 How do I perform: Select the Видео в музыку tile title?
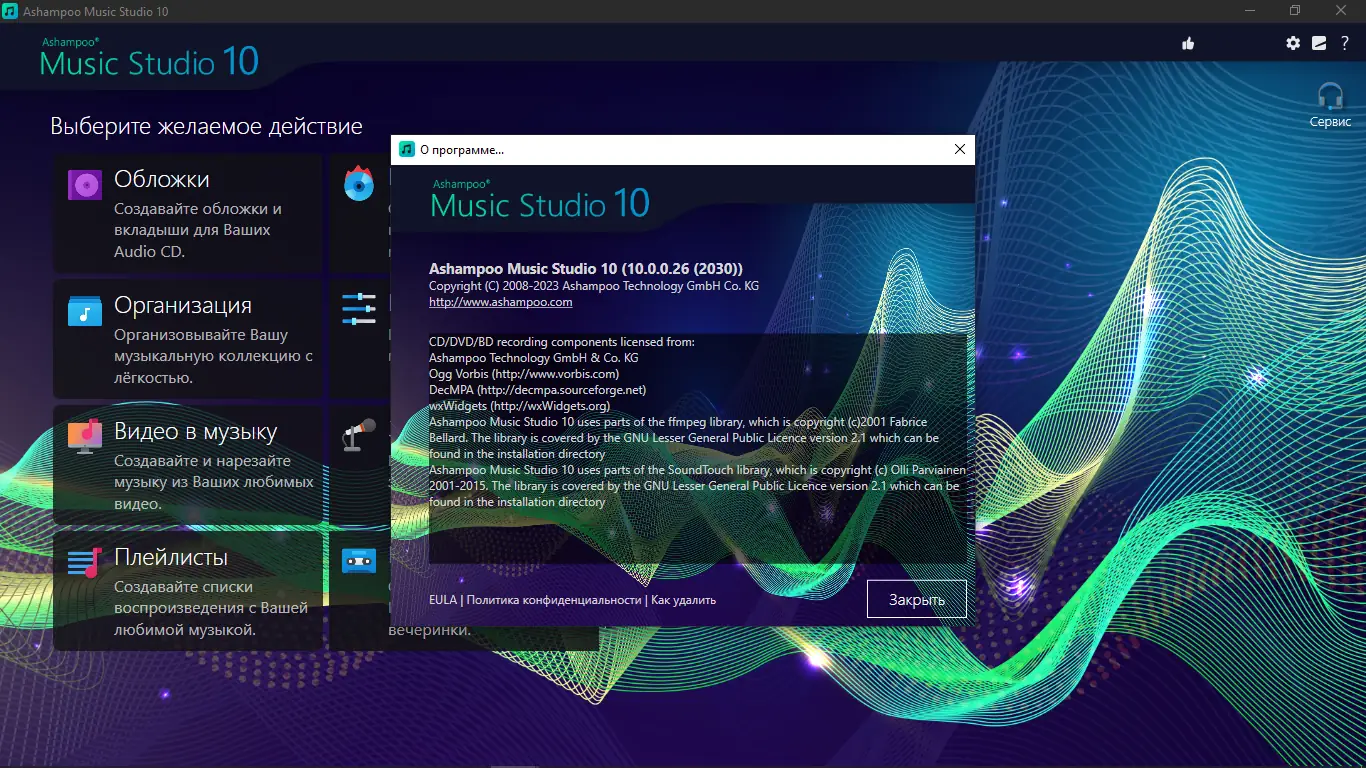[196, 432]
